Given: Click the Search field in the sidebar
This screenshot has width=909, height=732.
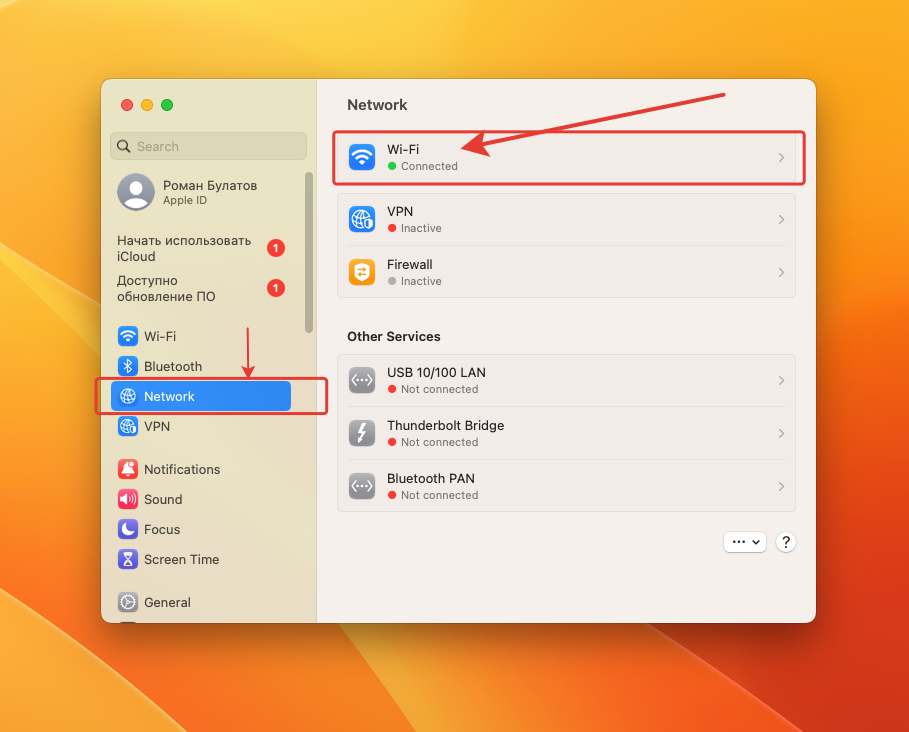Looking at the screenshot, I should 208,146.
